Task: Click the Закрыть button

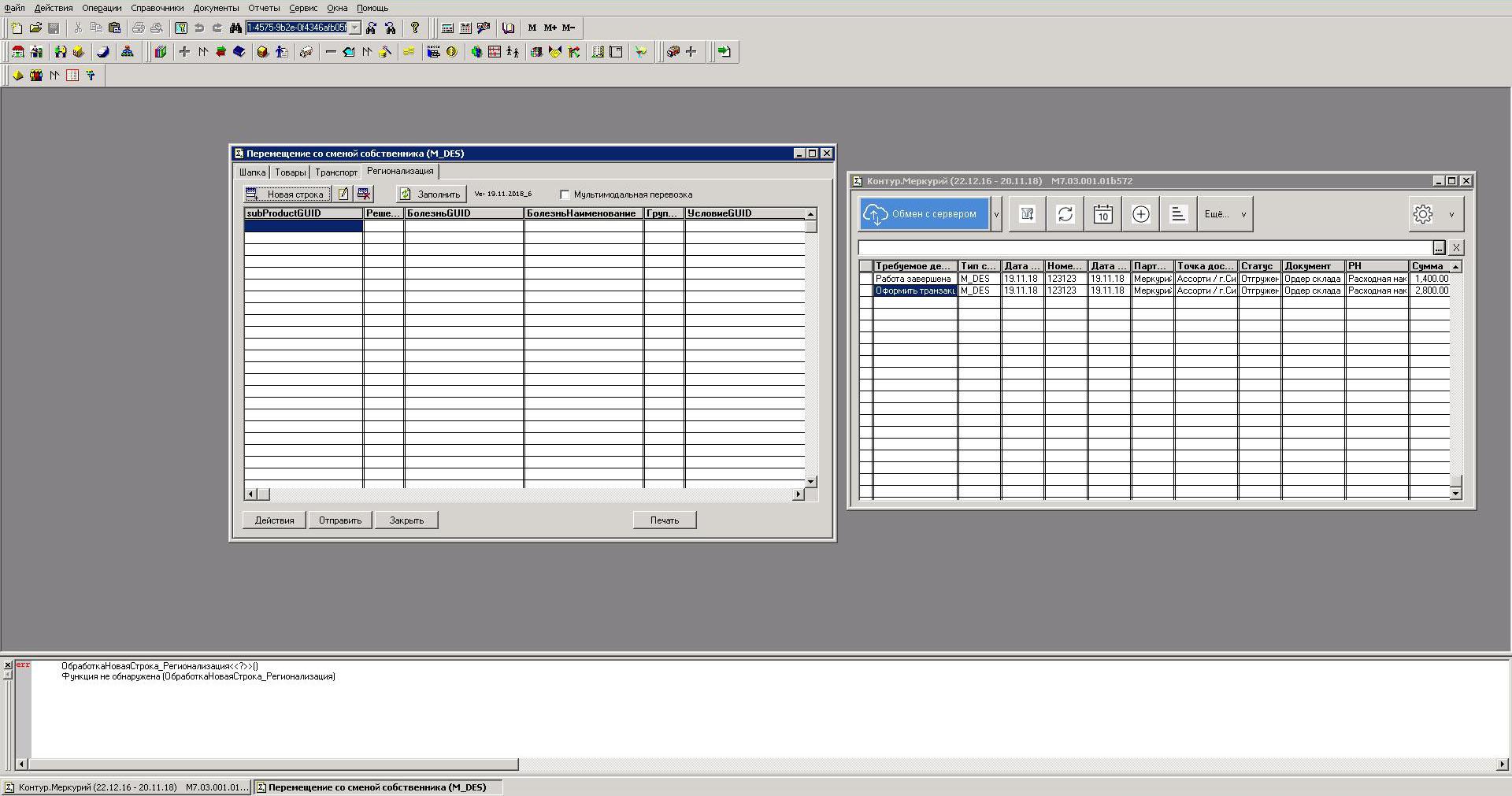Action: (406, 520)
